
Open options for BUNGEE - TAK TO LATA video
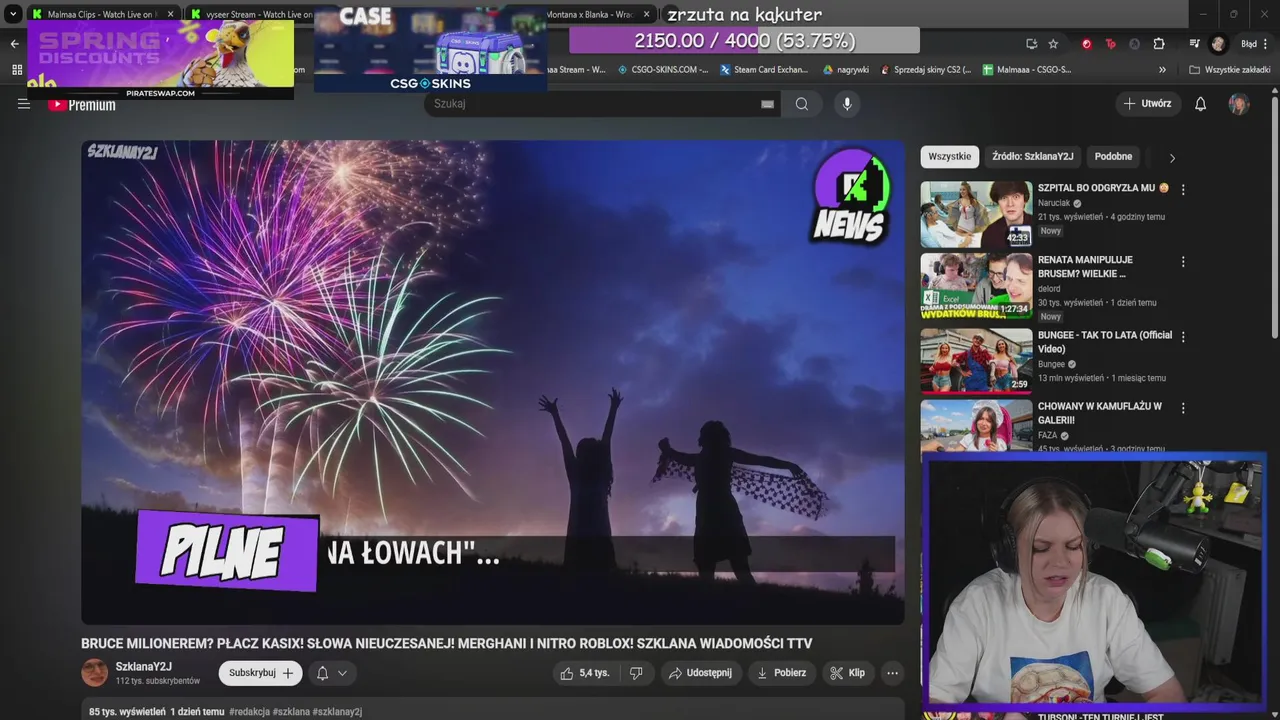(x=1183, y=337)
